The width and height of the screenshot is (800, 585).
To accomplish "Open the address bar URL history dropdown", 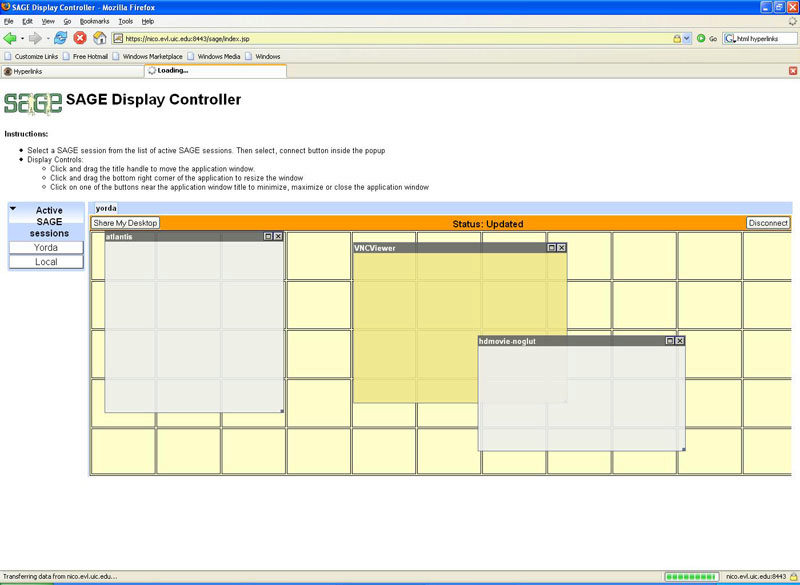I will 687,38.
